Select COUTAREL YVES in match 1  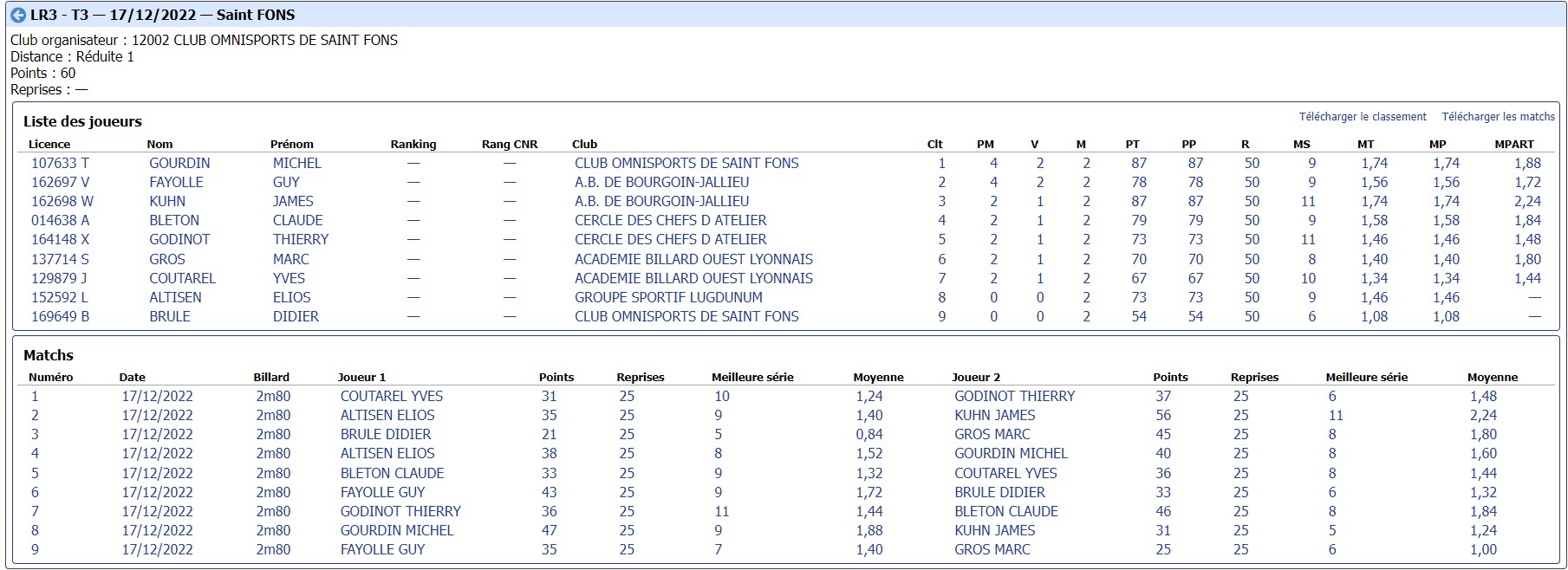point(392,396)
